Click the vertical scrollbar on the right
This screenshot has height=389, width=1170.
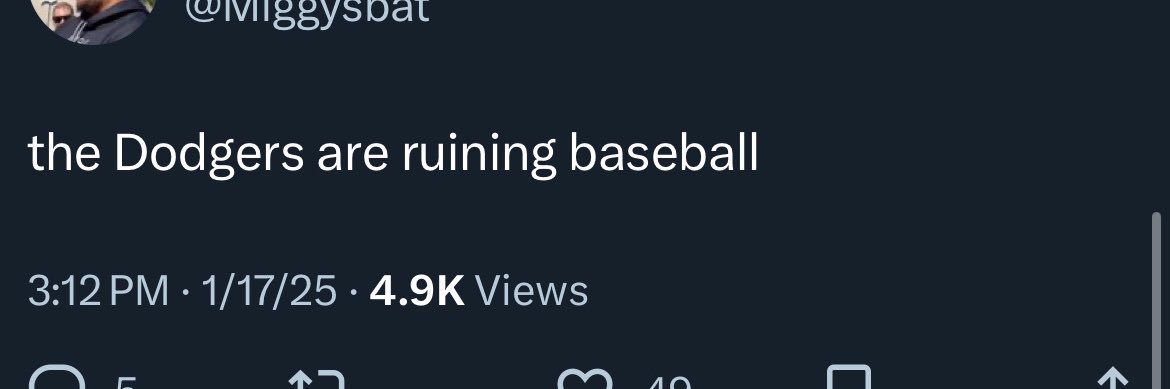click(1156, 301)
